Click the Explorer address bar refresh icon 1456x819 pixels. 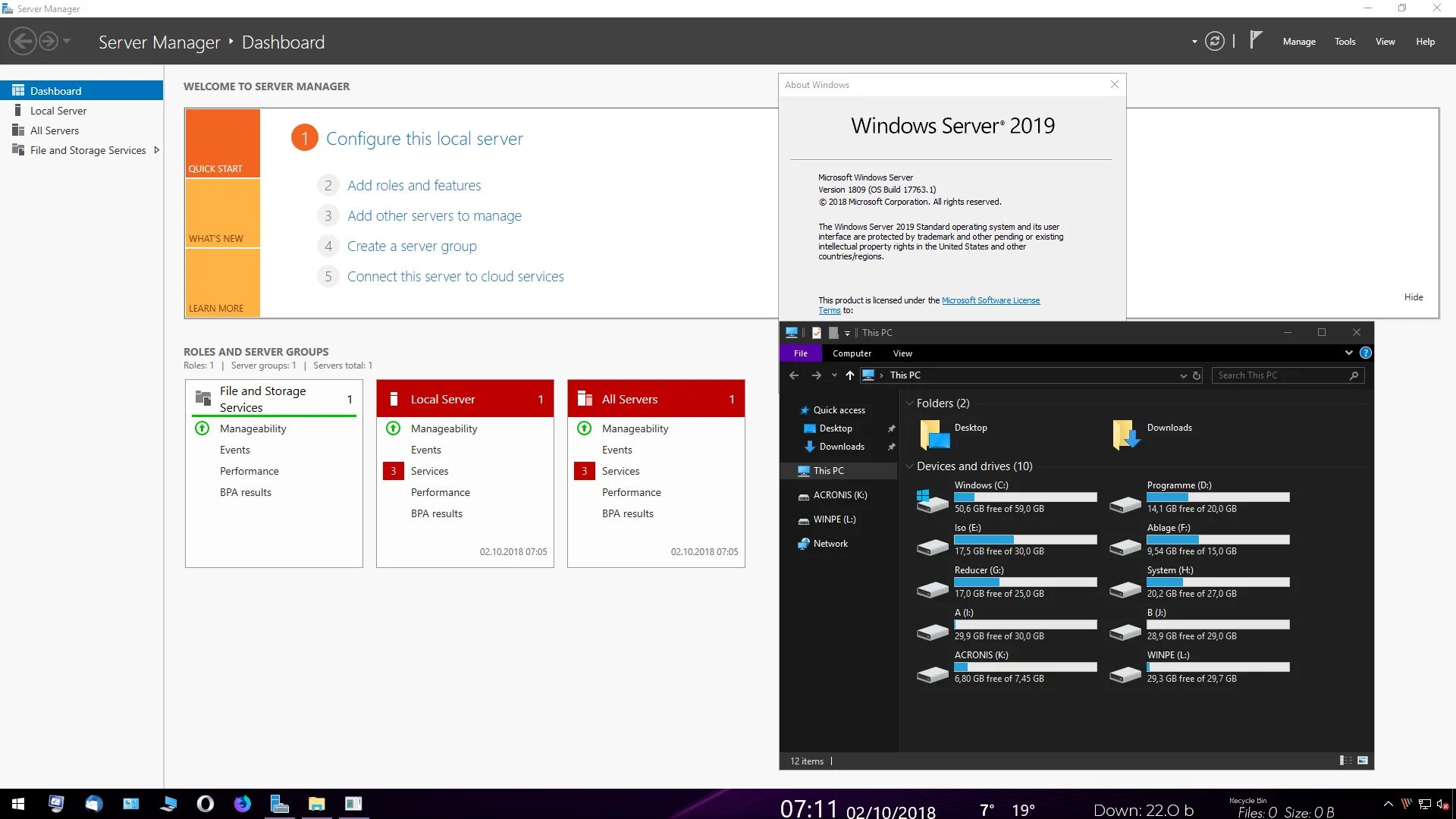pos(1197,375)
